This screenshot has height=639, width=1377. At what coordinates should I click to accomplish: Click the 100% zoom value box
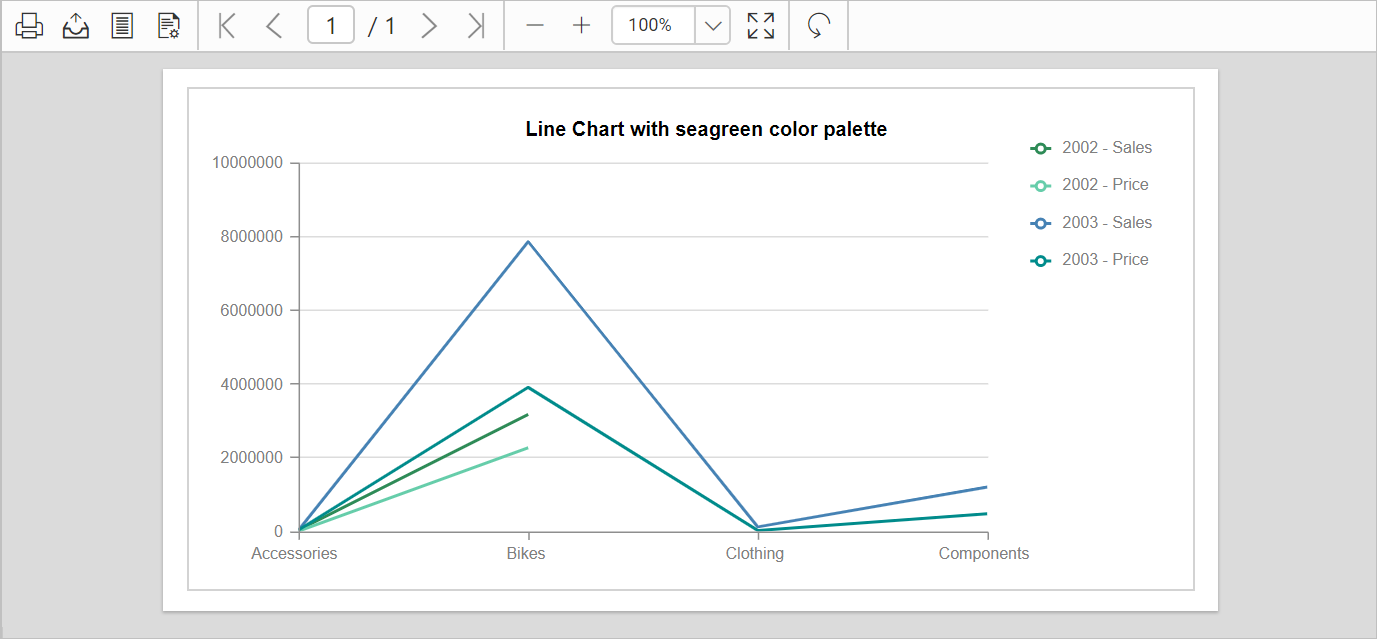pos(653,26)
